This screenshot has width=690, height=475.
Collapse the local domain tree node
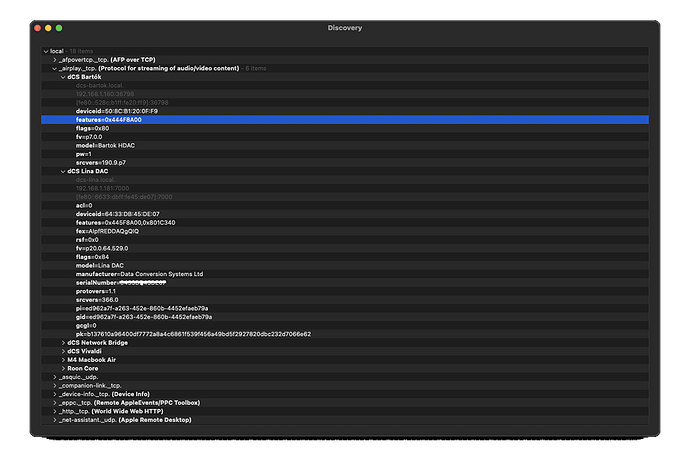(x=46, y=51)
